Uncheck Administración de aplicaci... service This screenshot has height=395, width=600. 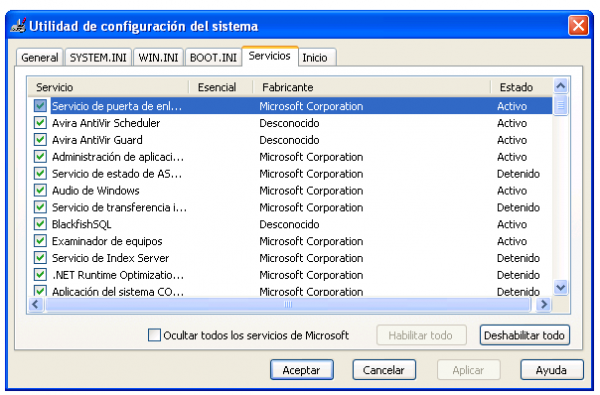pyautogui.click(x=40, y=156)
